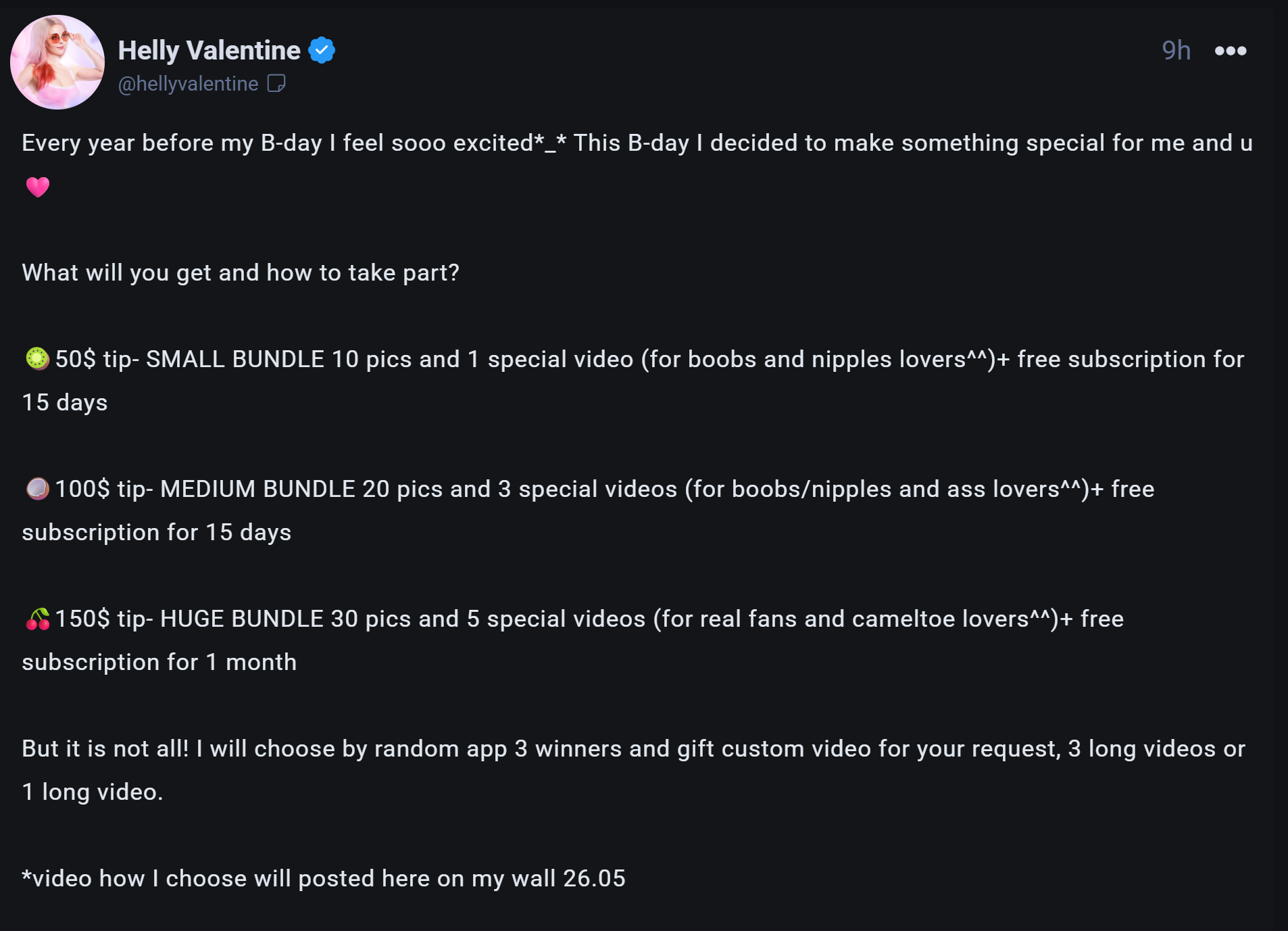
Task: Click the blue verified badge icon
Action: tap(322, 50)
